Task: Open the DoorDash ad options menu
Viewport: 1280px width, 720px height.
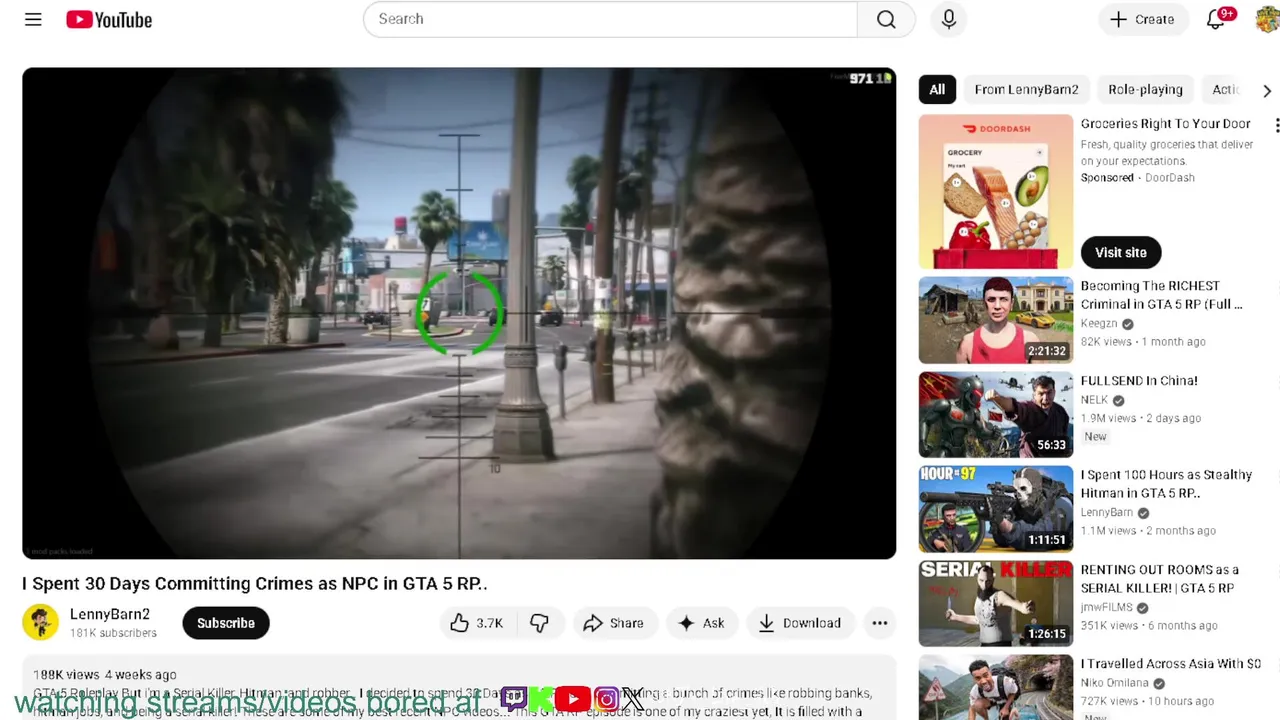Action: [1276, 125]
